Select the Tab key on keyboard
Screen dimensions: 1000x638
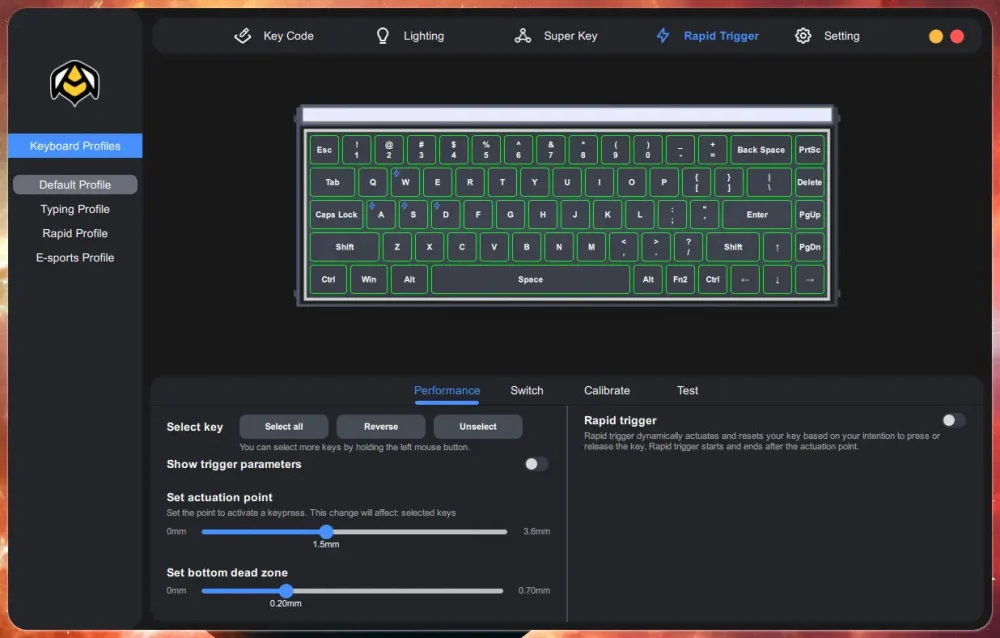(332, 182)
